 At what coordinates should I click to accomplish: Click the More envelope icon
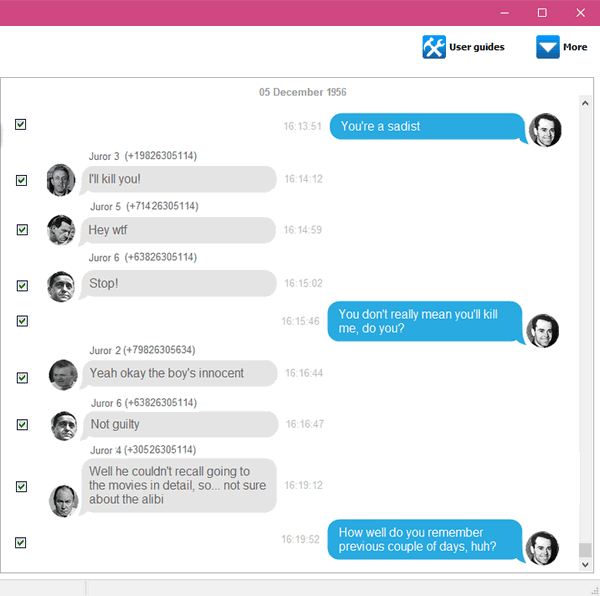click(x=548, y=47)
